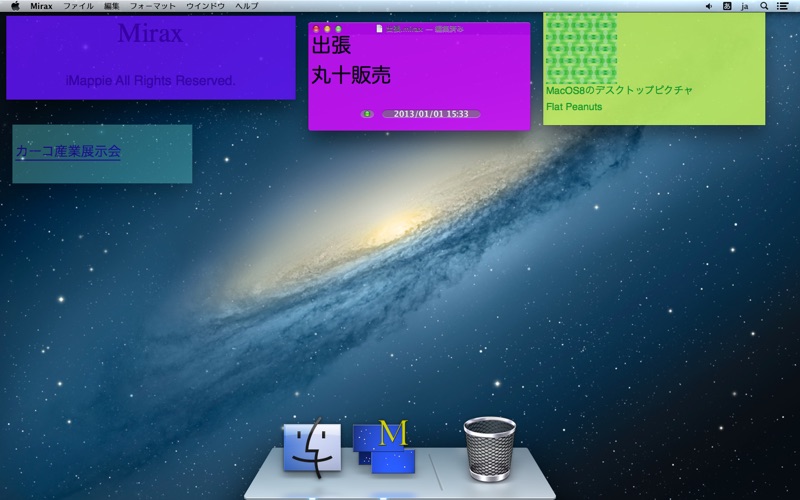Open the 編集 menu

tap(111, 6)
